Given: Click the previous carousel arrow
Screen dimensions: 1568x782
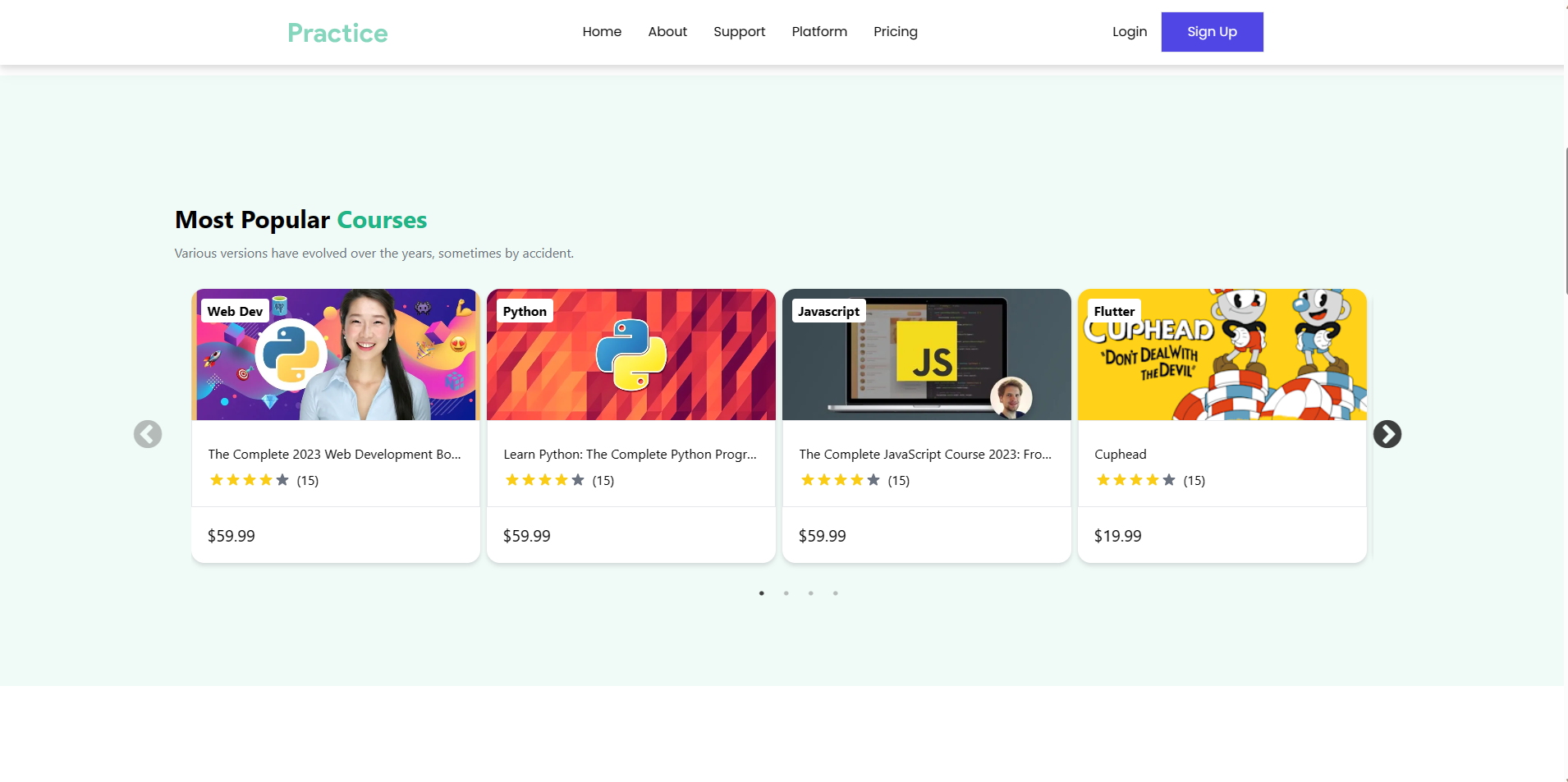Looking at the screenshot, I should tap(148, 434).
